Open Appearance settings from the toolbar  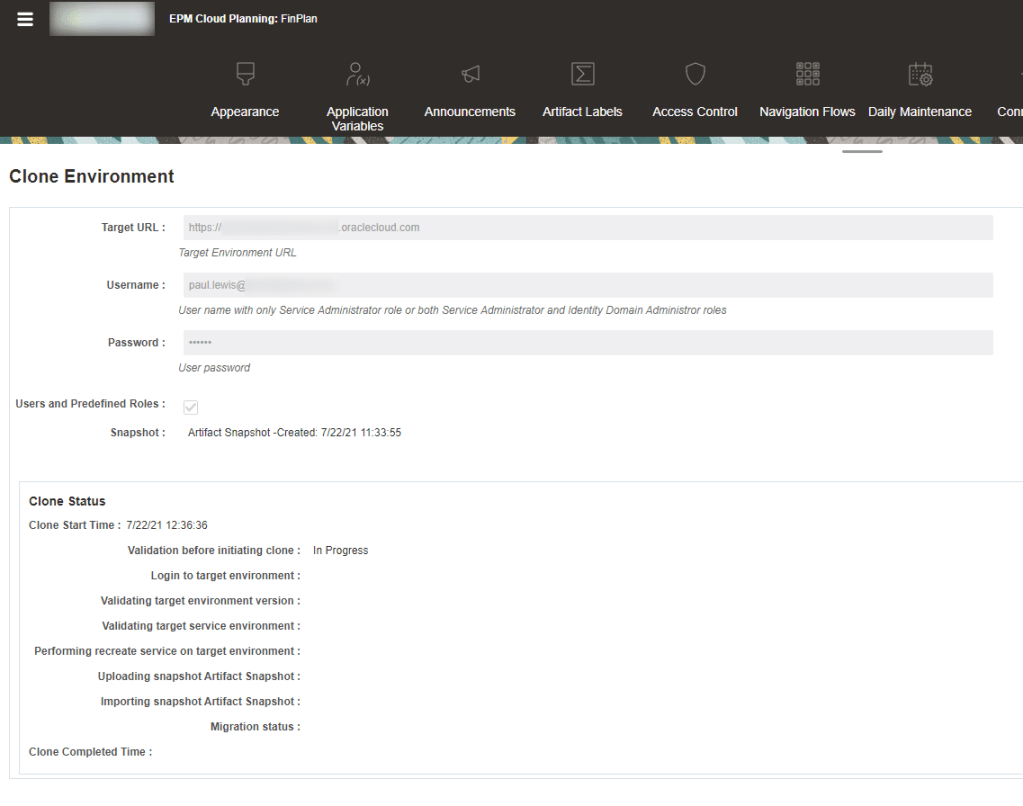click(x=245, y=73)
